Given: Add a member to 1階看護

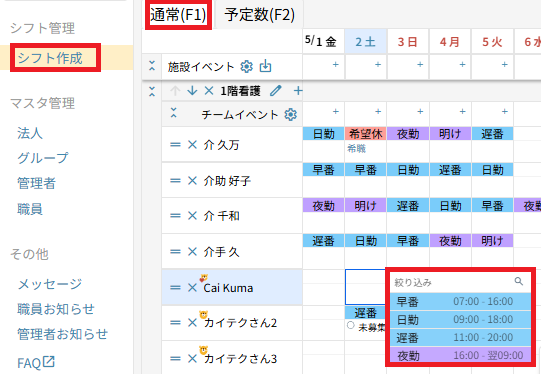Looking at the screenshot, I should (x=298, y=91).
